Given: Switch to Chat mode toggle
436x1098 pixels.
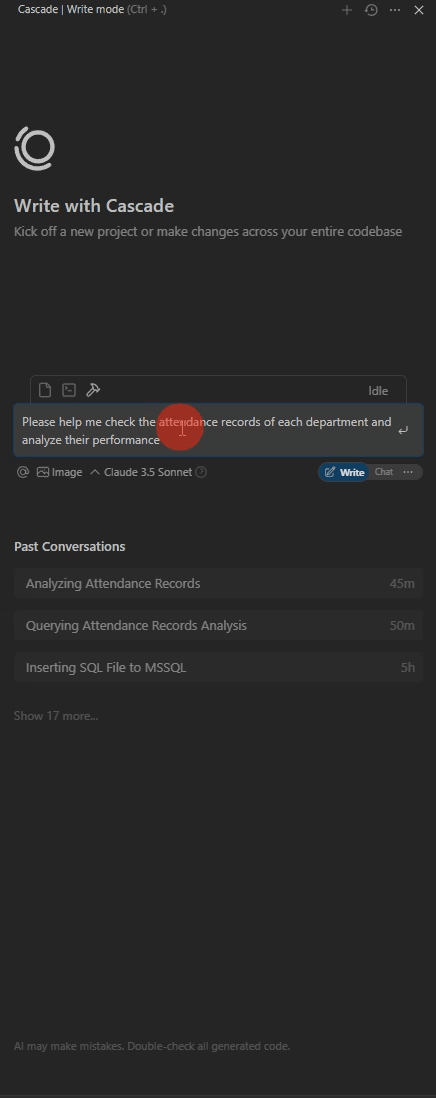Looking at the screenshot, I should 384,472.
